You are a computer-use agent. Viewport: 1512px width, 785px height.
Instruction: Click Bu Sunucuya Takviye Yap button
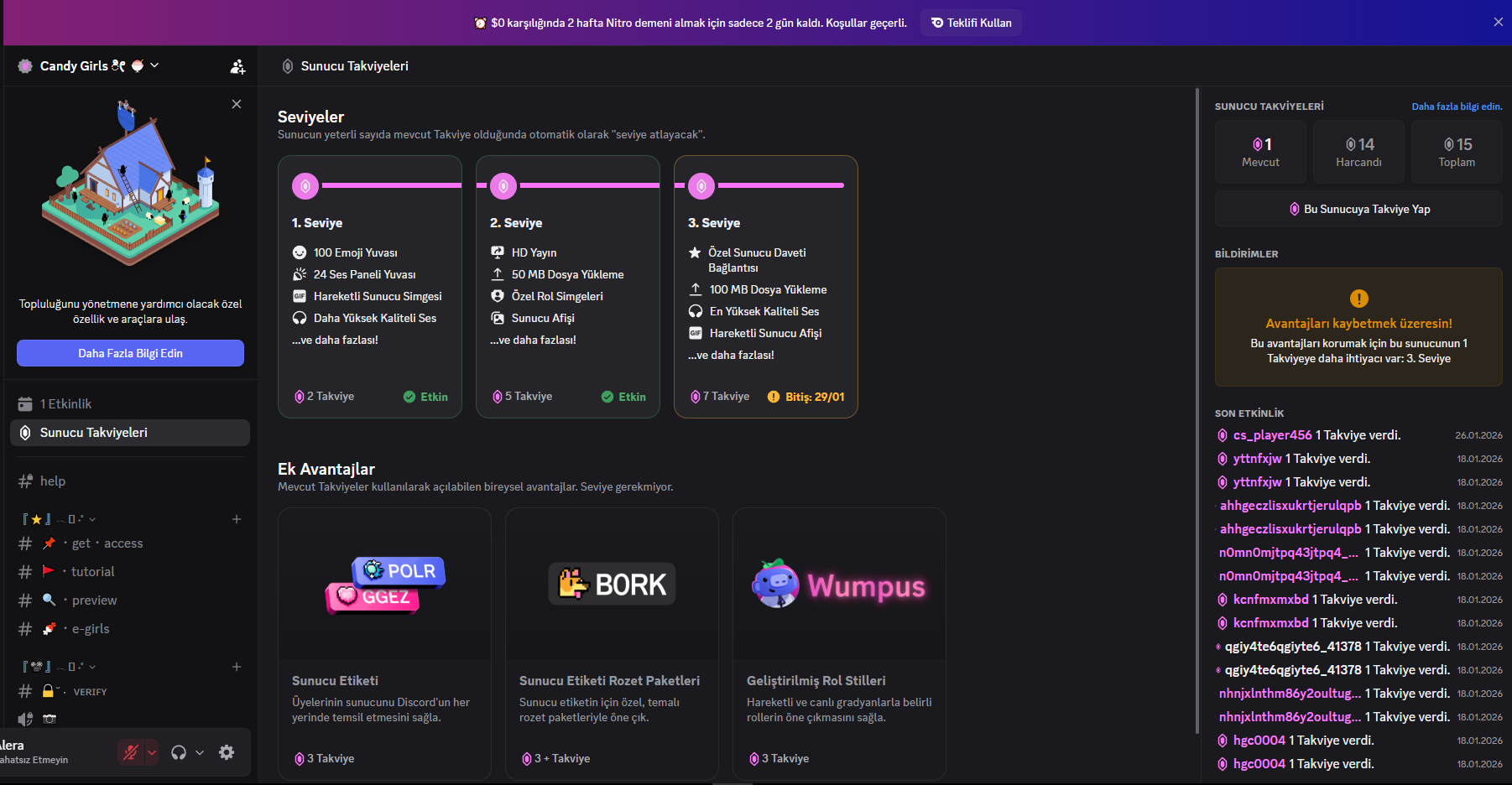coord(1358,209)
